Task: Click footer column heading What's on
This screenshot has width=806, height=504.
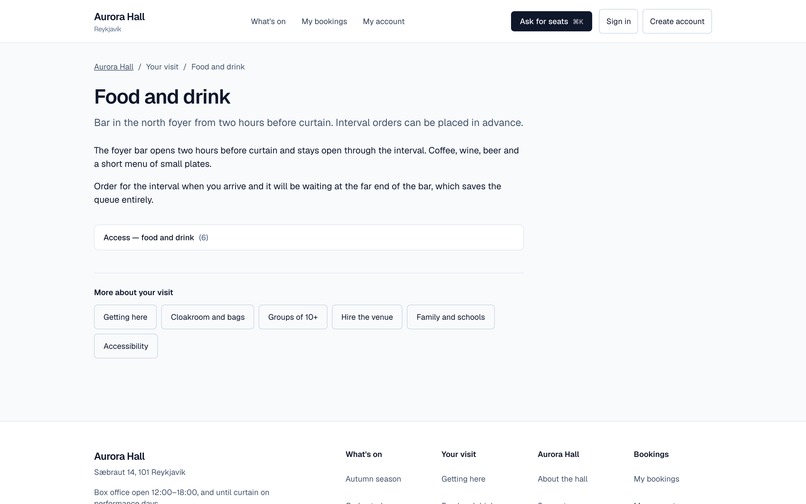Action: 363,454
